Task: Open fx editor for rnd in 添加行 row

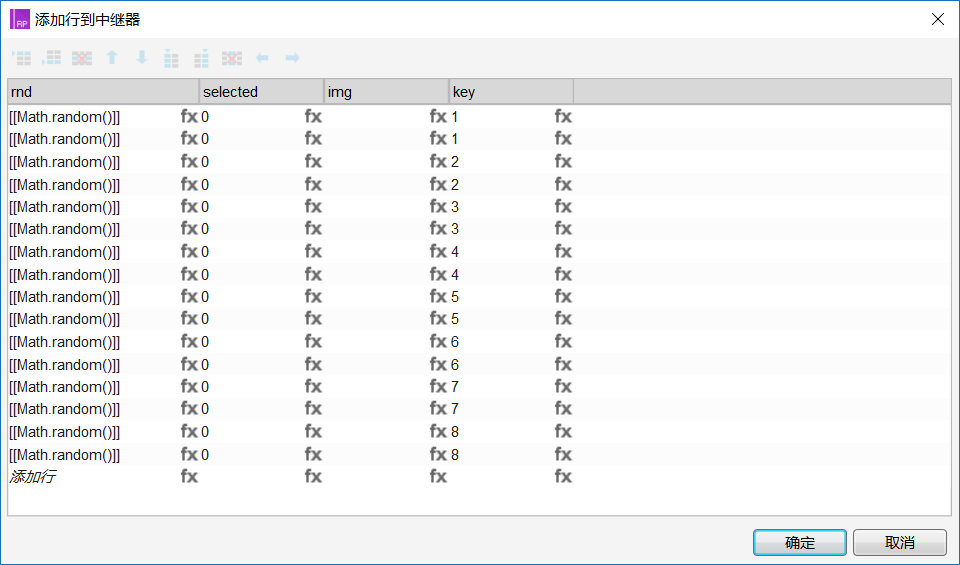Action: (x=189, y=476)
